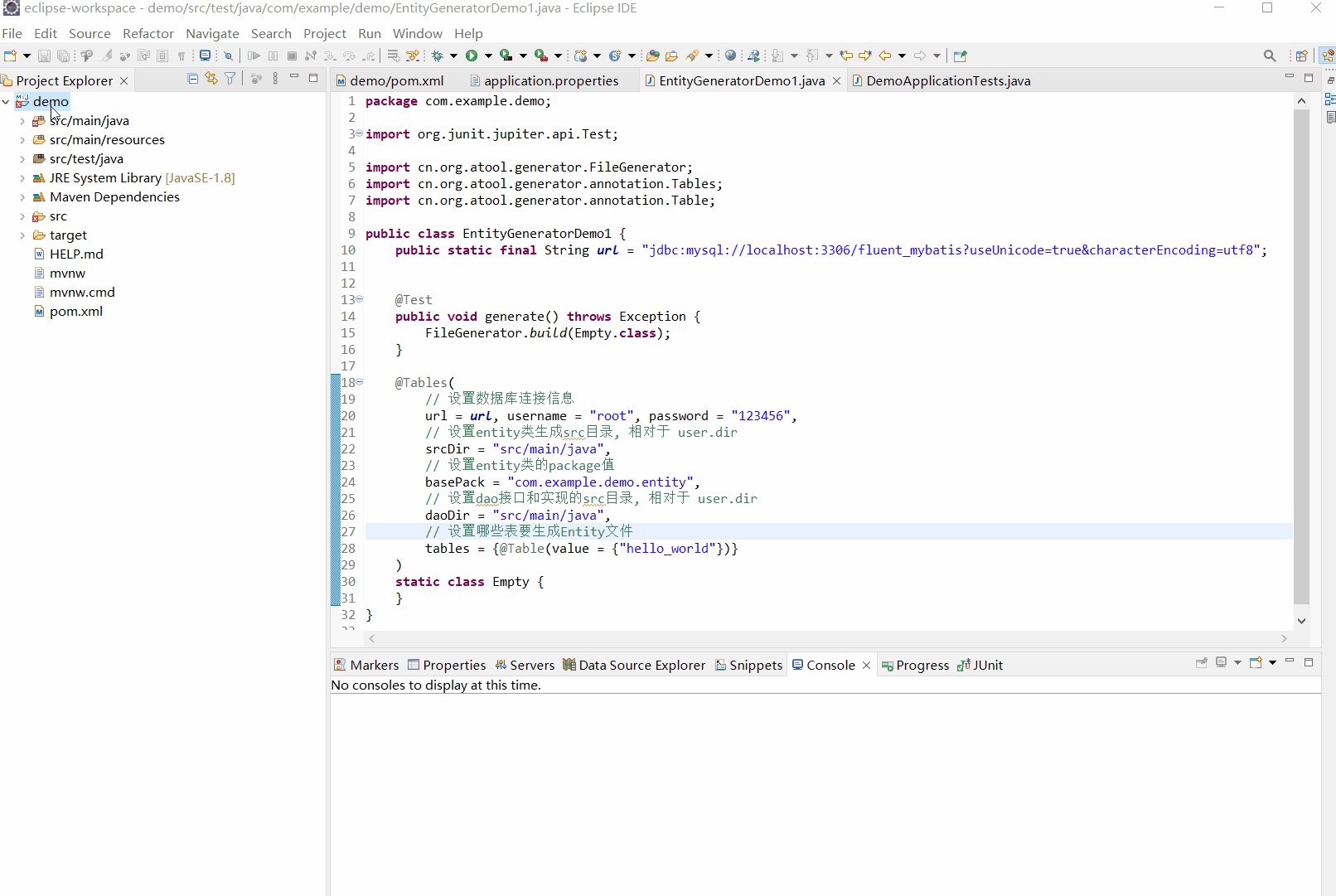1336x896 pixels.
Task: Expand the src/main/resources folder
Action: [22, 140]
